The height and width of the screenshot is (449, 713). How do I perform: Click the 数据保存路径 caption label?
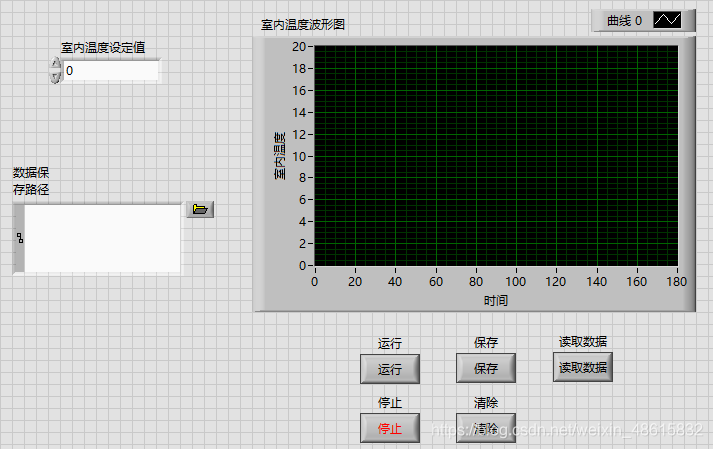click(31, 181)
